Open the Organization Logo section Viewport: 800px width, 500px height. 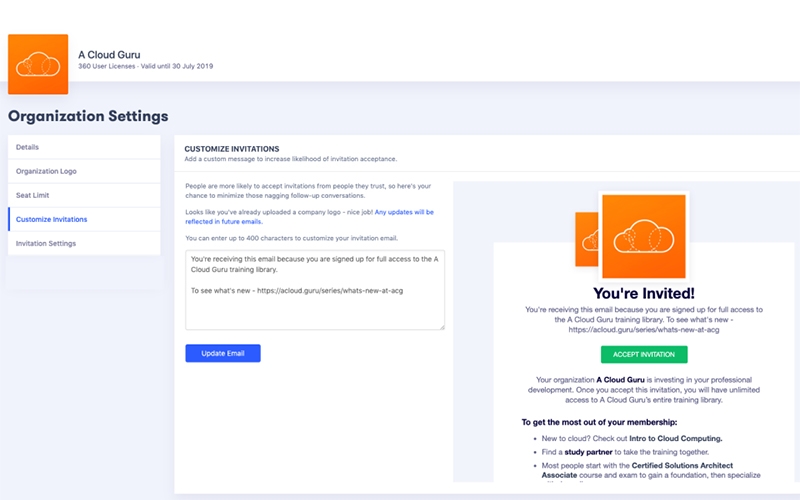click(x=84, y=171)
